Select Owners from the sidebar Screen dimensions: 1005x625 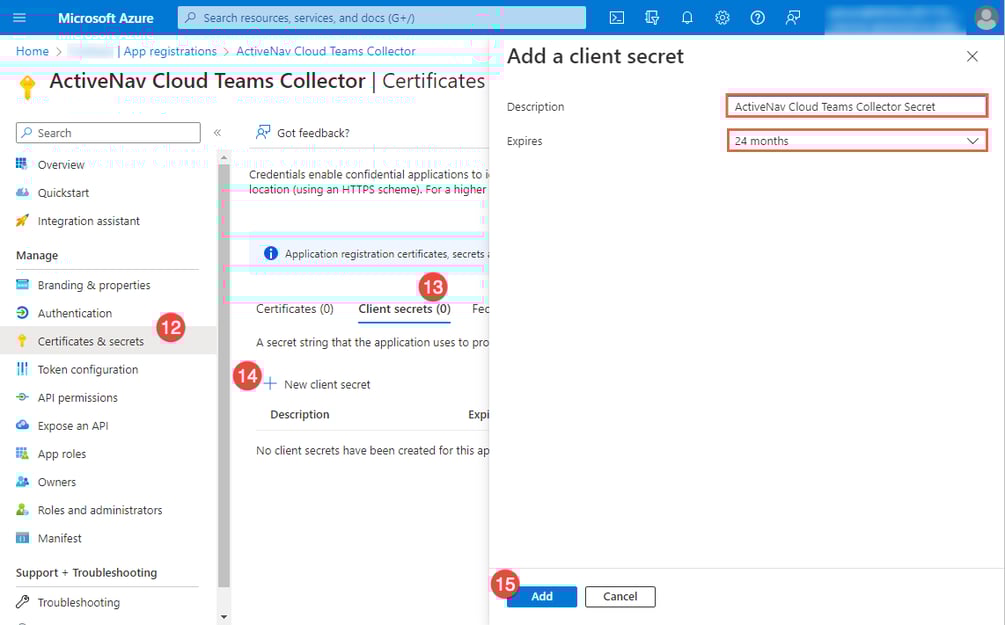pos(55,481)
